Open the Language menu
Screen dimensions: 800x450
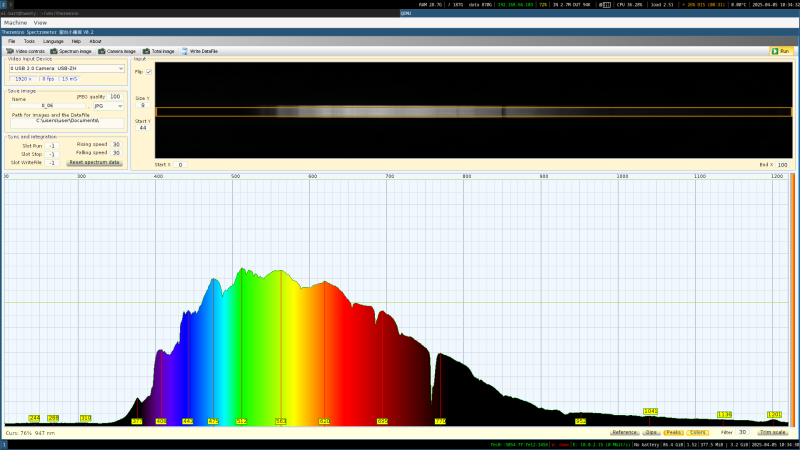[x=53, y=41]
